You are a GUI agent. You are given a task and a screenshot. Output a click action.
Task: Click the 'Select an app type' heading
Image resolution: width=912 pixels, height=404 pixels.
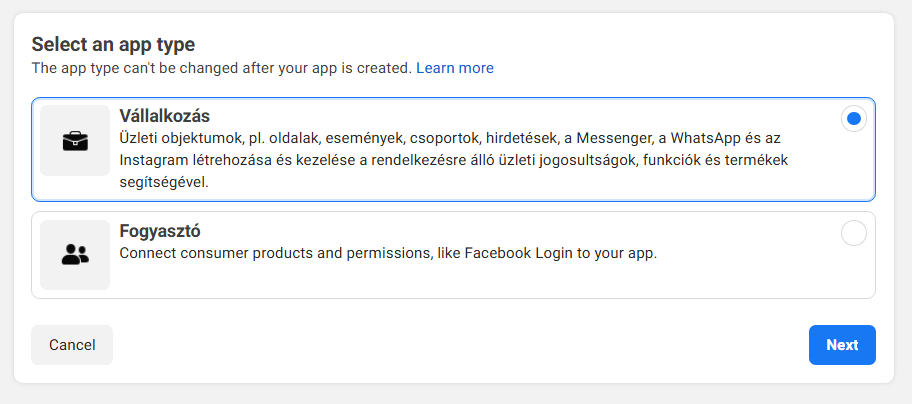(113, 44)
